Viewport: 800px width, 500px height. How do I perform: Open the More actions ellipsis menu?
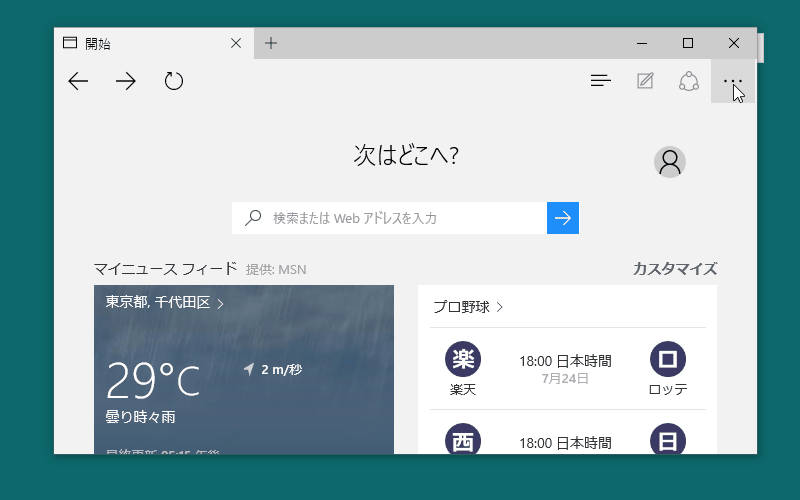(x=733, y=81)
